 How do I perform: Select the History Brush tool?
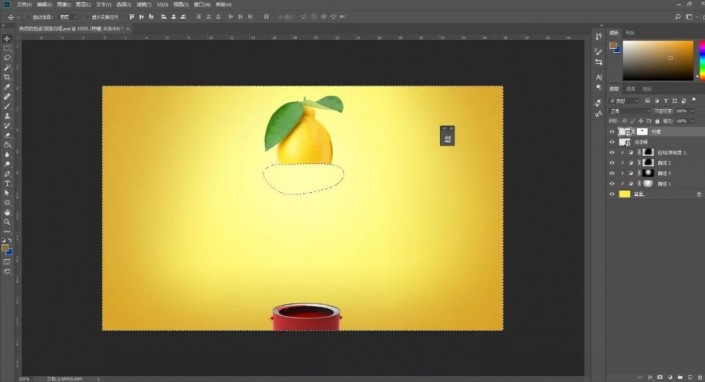[x=7, y=126]
